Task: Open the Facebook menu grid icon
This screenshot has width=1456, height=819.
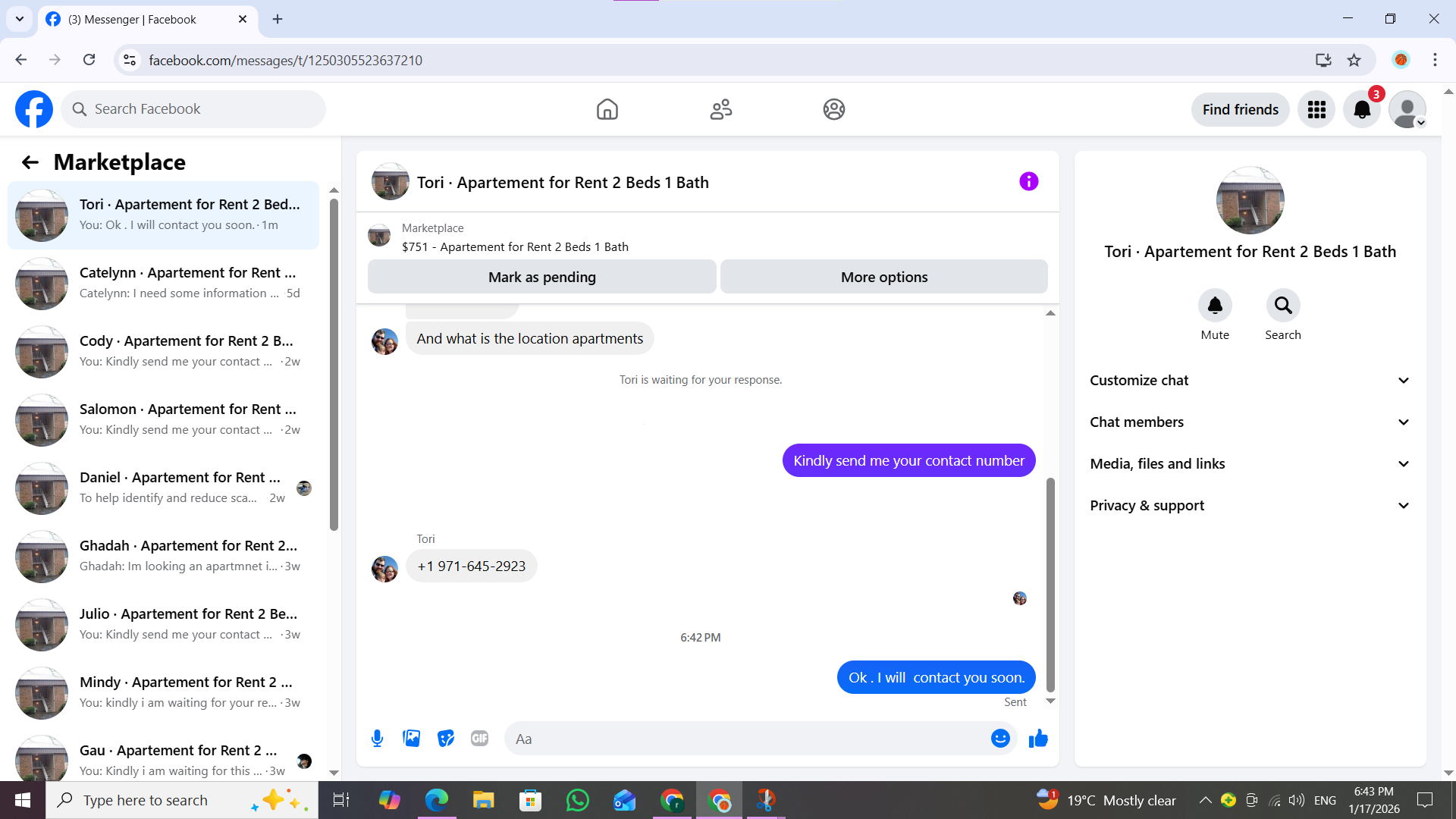Action: coord(1316,109)
